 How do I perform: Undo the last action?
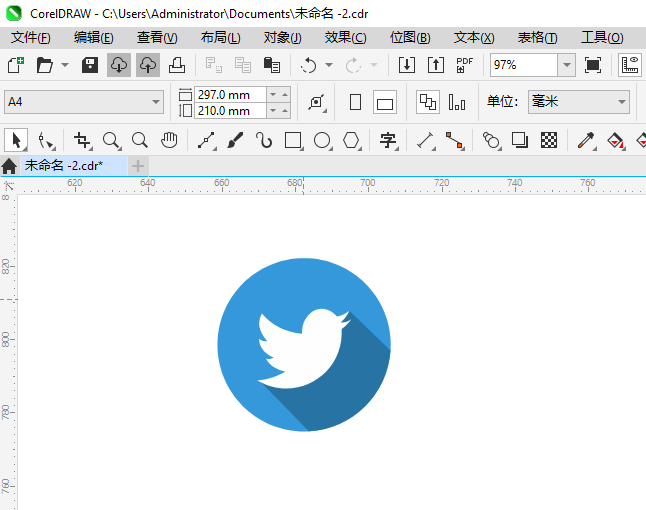309,65
